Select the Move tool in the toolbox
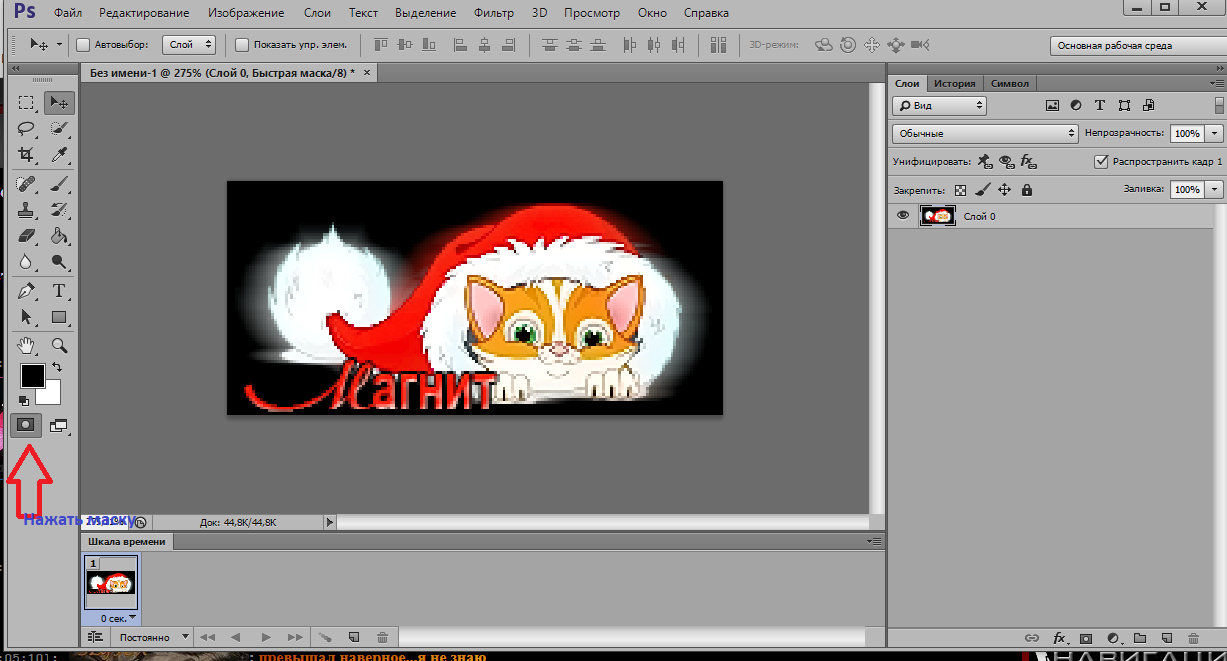 tap(58, 102)
